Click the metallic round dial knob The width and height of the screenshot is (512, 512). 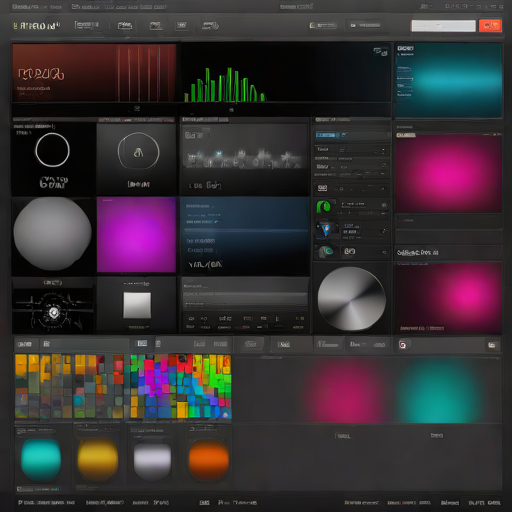(x=352, y=299)
